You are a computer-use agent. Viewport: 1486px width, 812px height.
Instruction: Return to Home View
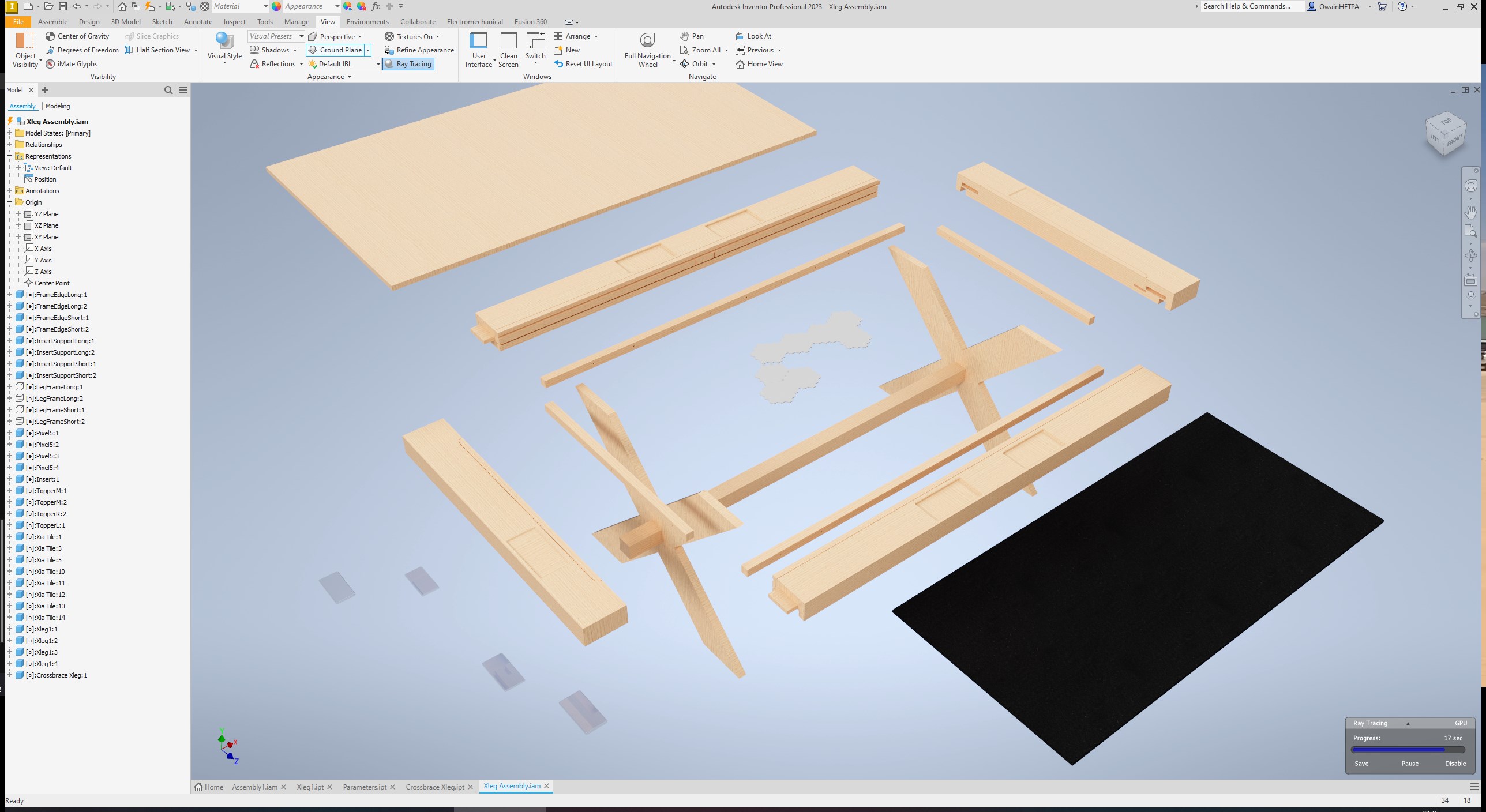coord(759,64)
